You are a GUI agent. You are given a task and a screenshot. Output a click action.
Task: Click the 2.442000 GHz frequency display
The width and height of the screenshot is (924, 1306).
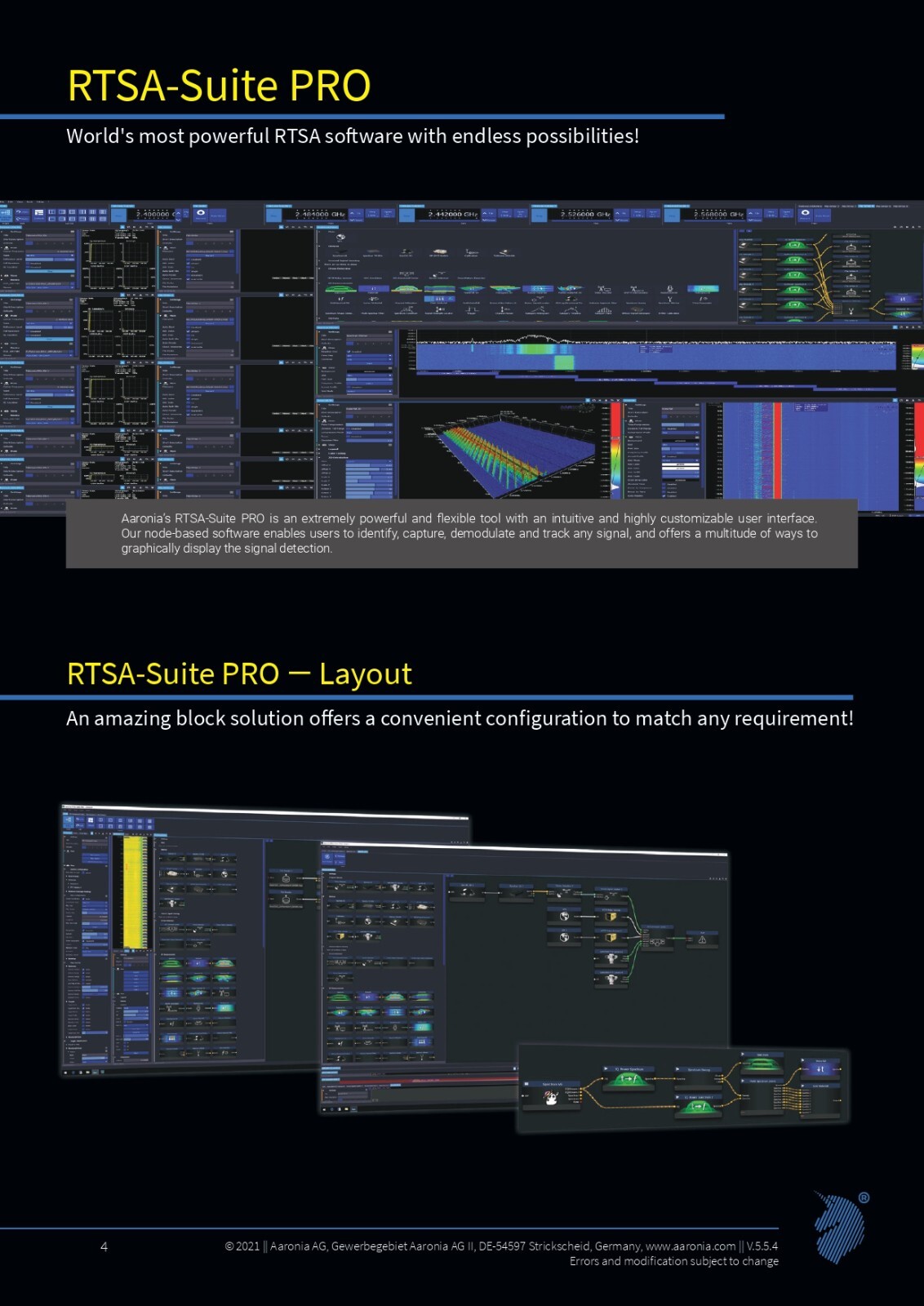[454, 214]
